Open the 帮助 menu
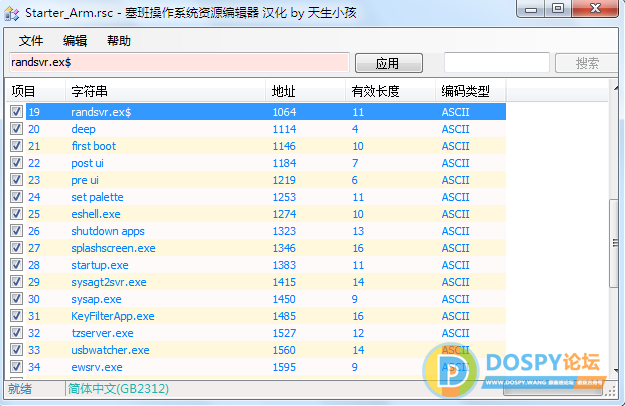This screenshot has height=406, width=625. coord(119,41)
